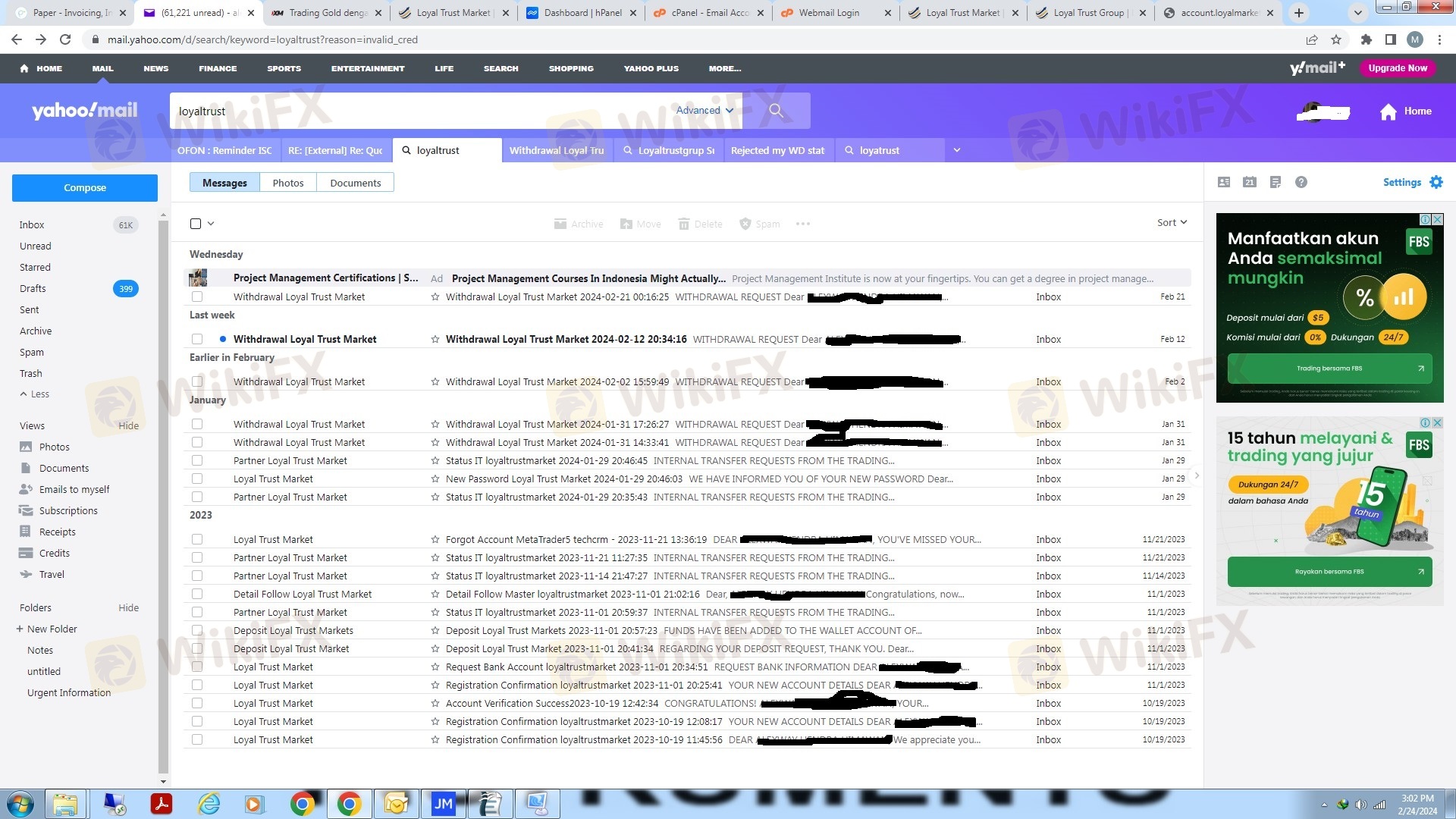Viewport: 1456px width, 819px height.
Task: Open contacts panel icon
Action: 1223,182
